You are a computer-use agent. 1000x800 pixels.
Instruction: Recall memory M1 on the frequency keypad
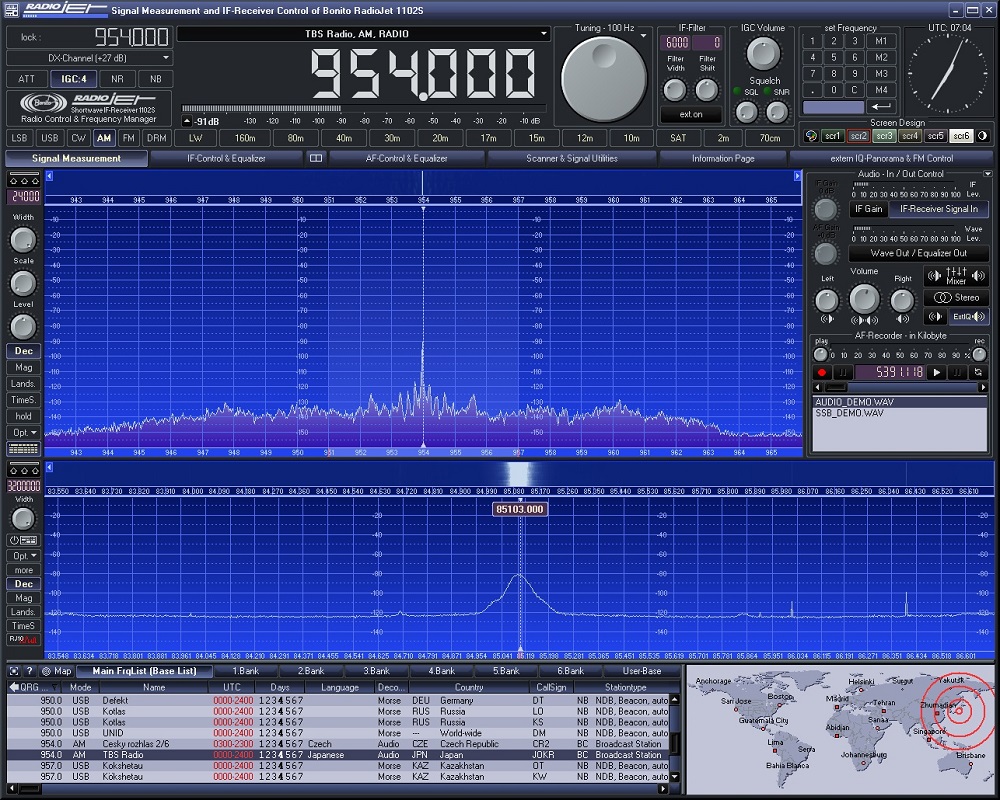pos(881,41)
